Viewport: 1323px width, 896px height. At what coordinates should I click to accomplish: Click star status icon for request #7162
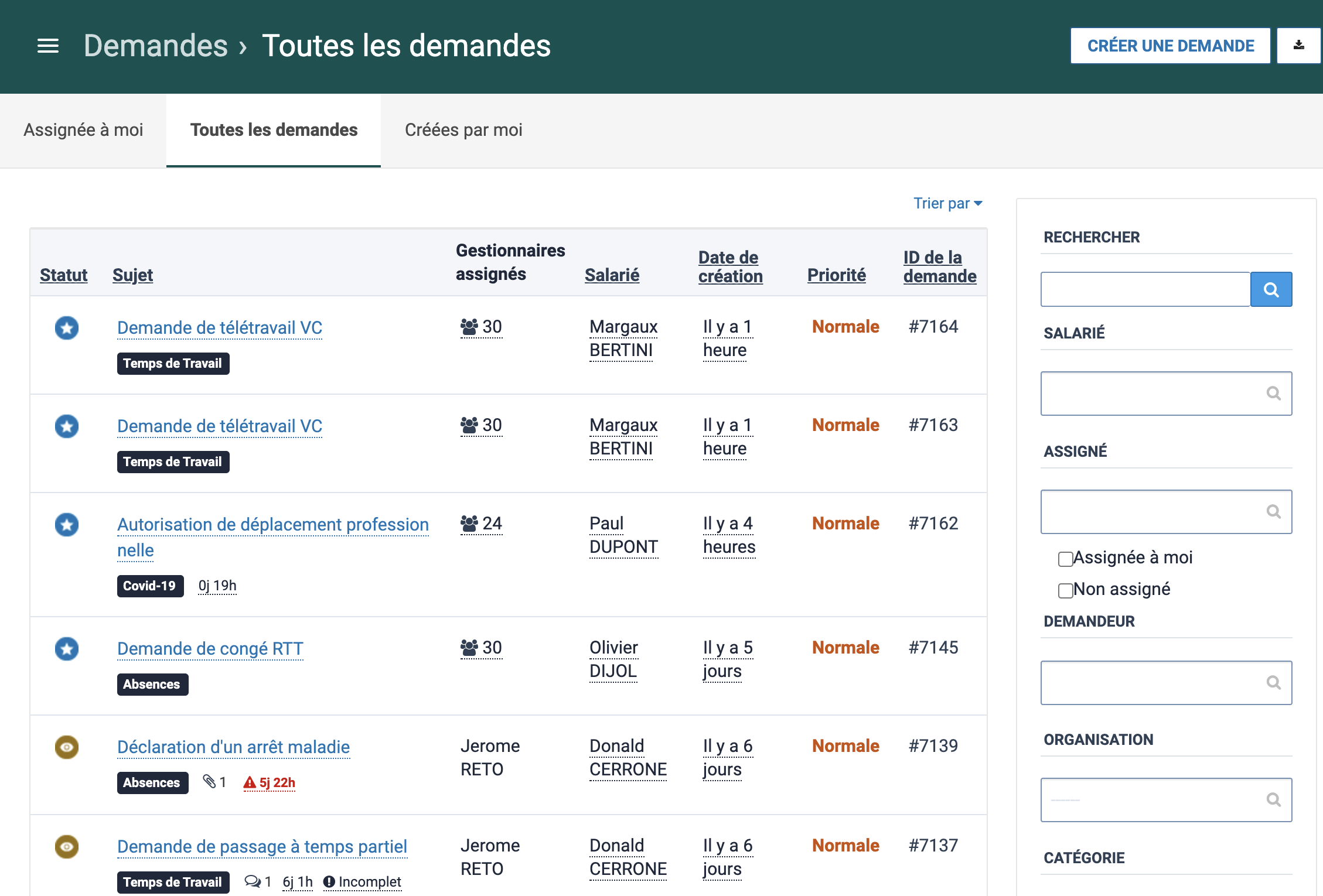tap(67, 525)
